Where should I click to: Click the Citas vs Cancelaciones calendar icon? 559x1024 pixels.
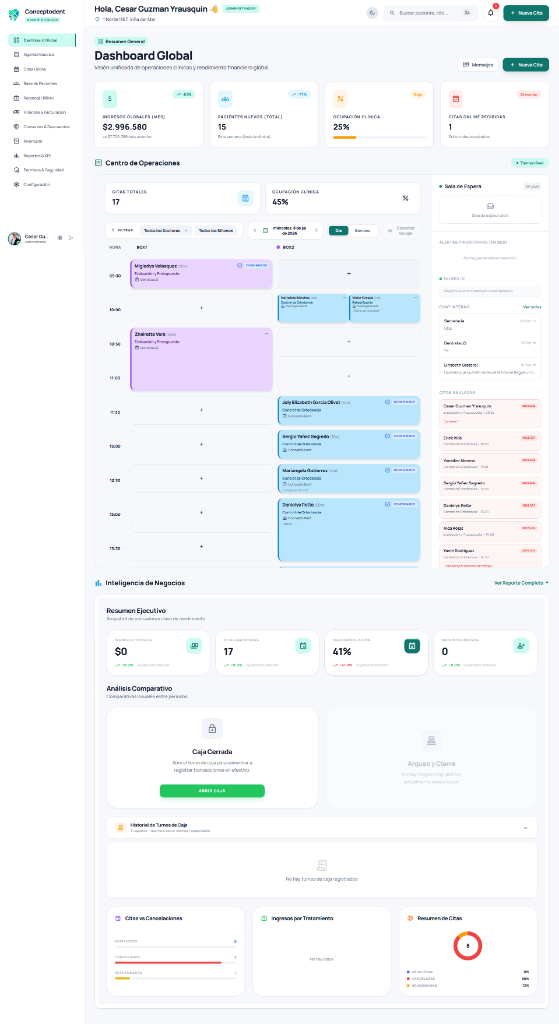point(118,918)
